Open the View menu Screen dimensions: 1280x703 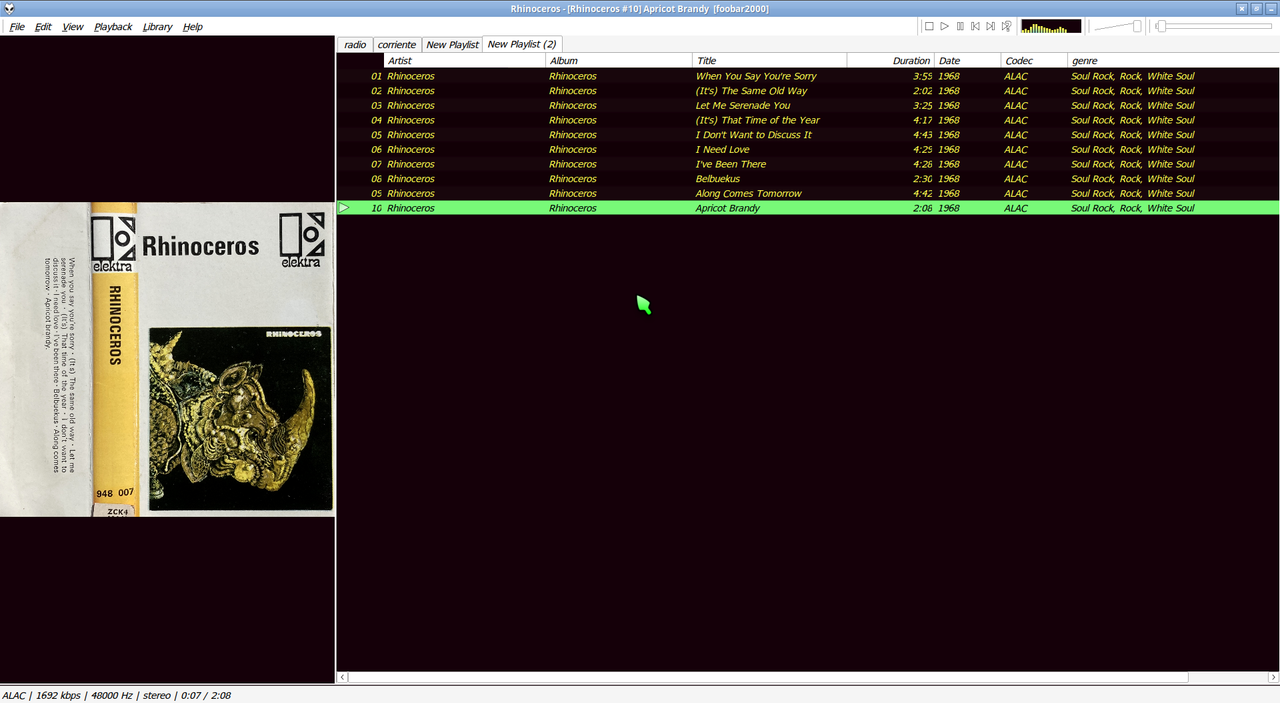tap(73, 27)
